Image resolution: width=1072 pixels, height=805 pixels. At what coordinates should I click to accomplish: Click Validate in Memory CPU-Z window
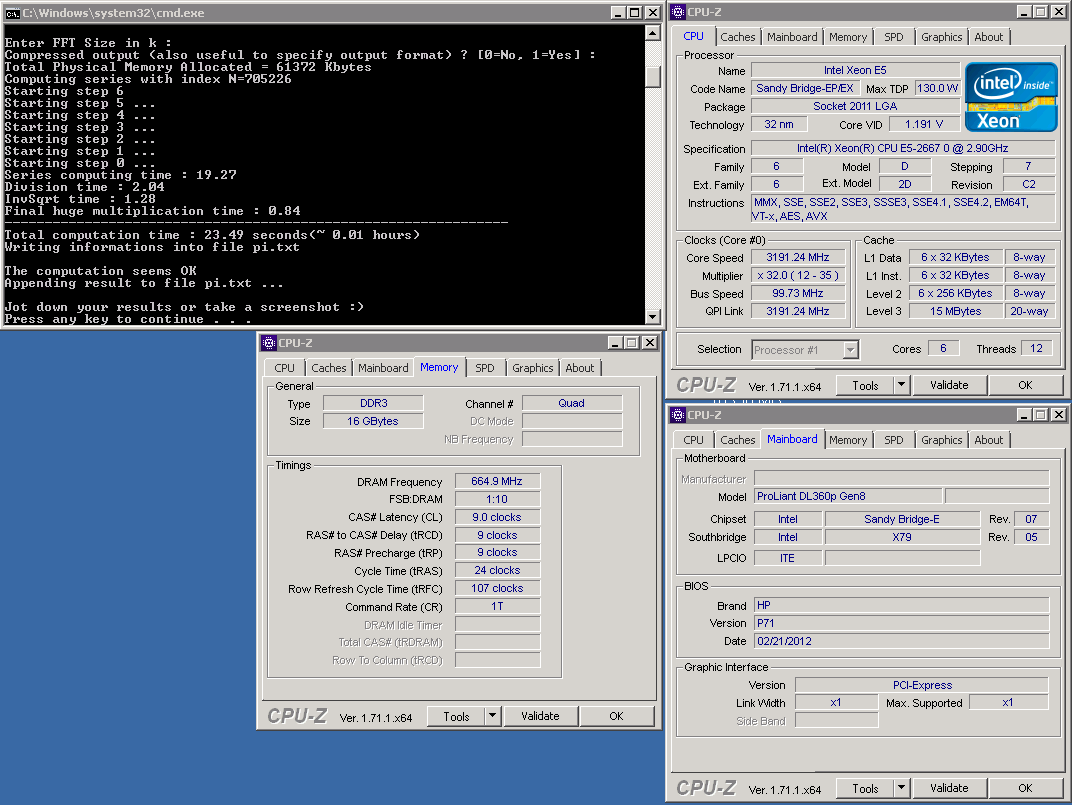pyautogui.click(x=540, y=716)
